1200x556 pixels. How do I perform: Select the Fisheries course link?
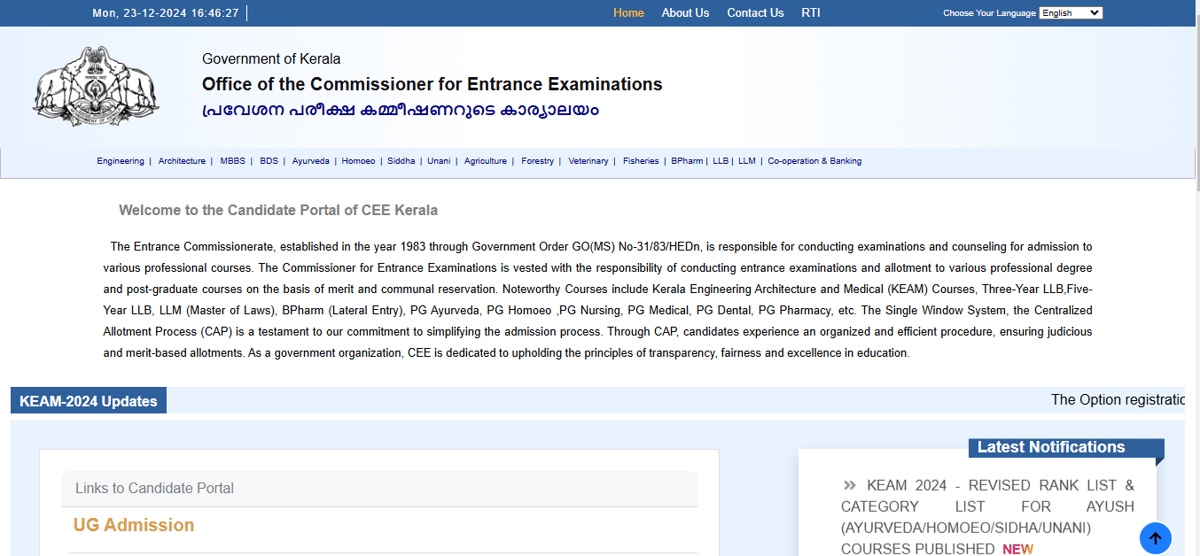tap(641, 161)
